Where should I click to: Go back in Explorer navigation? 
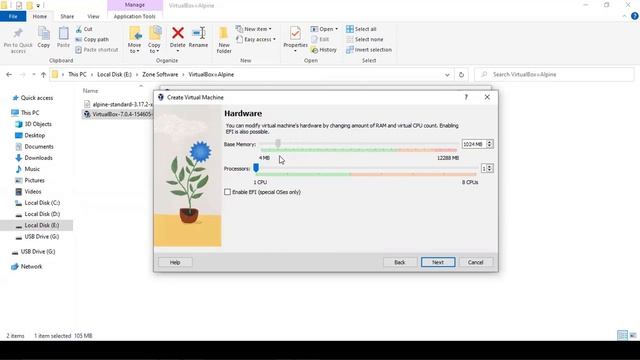[x=9, y=75]
